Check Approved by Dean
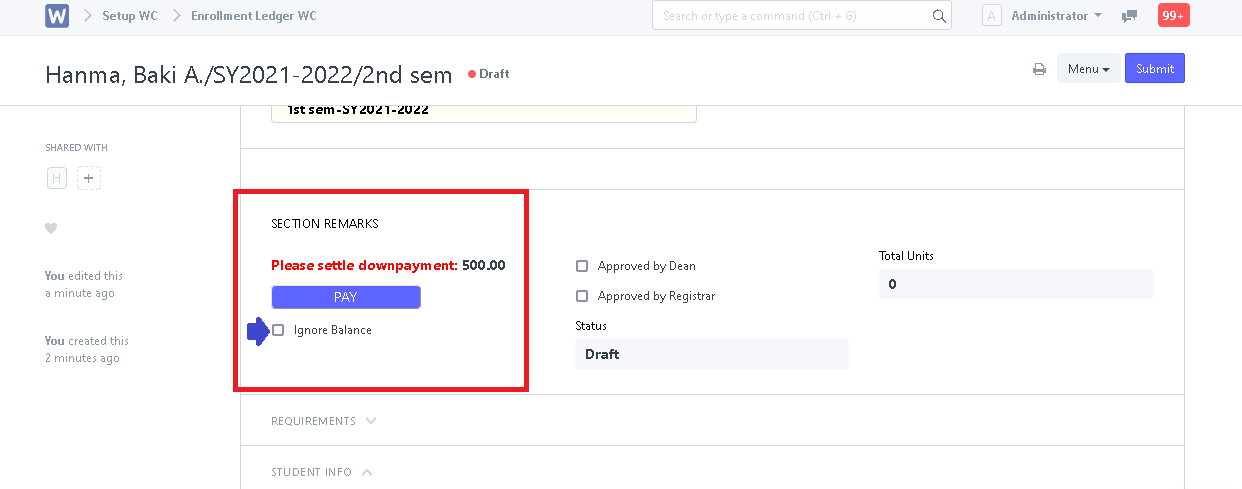The height and width of the screenshot is (489, 1242). click(x=582, y=266)
